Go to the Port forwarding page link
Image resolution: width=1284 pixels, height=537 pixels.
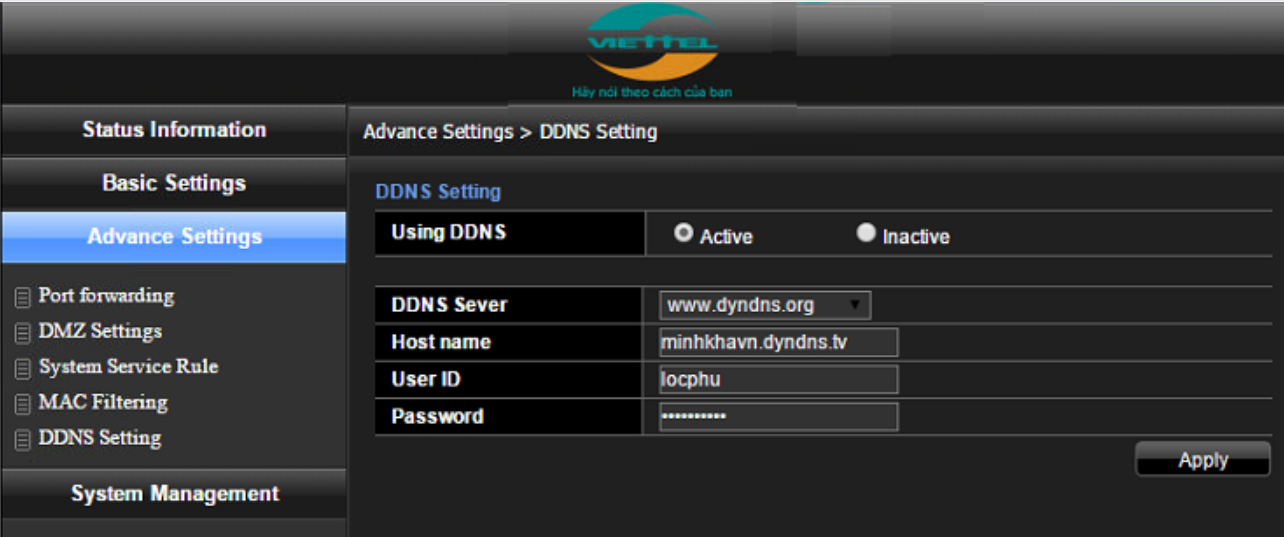point(106,296)
